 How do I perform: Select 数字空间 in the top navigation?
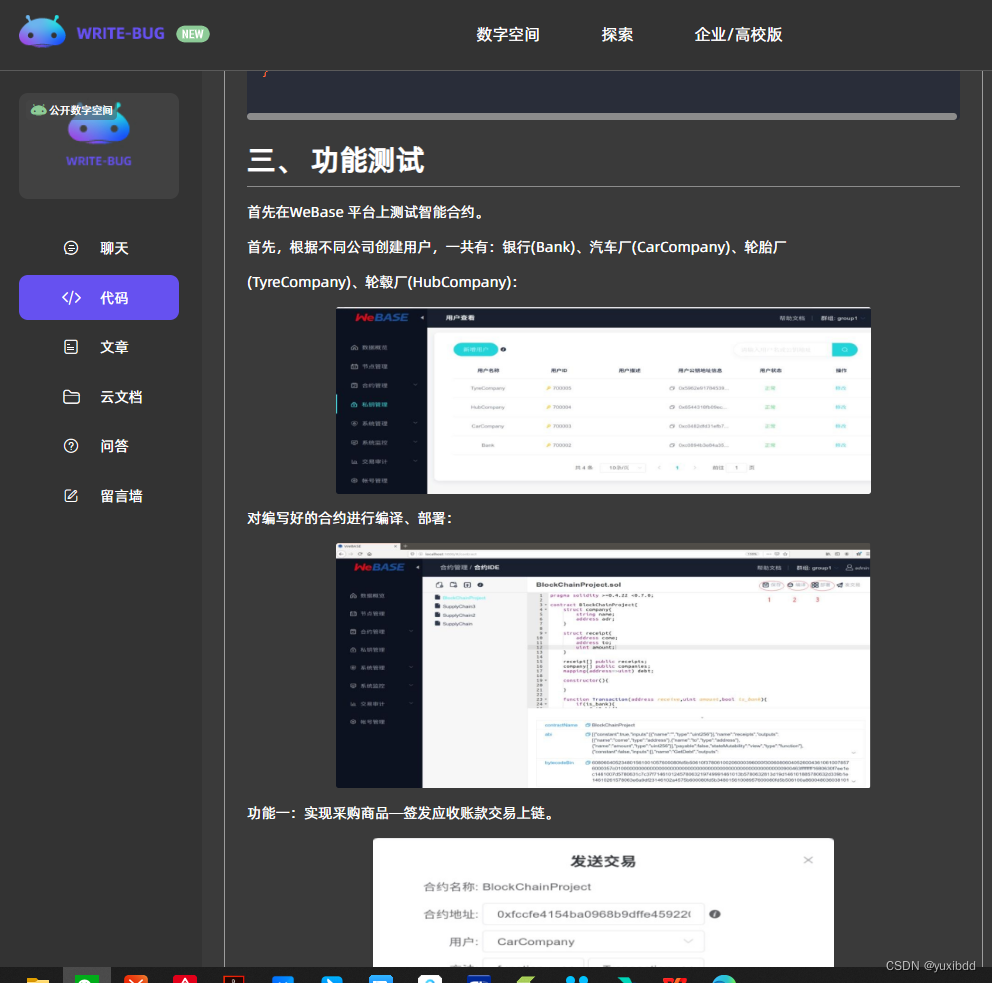pyautogui.click(x=507, y=34)
